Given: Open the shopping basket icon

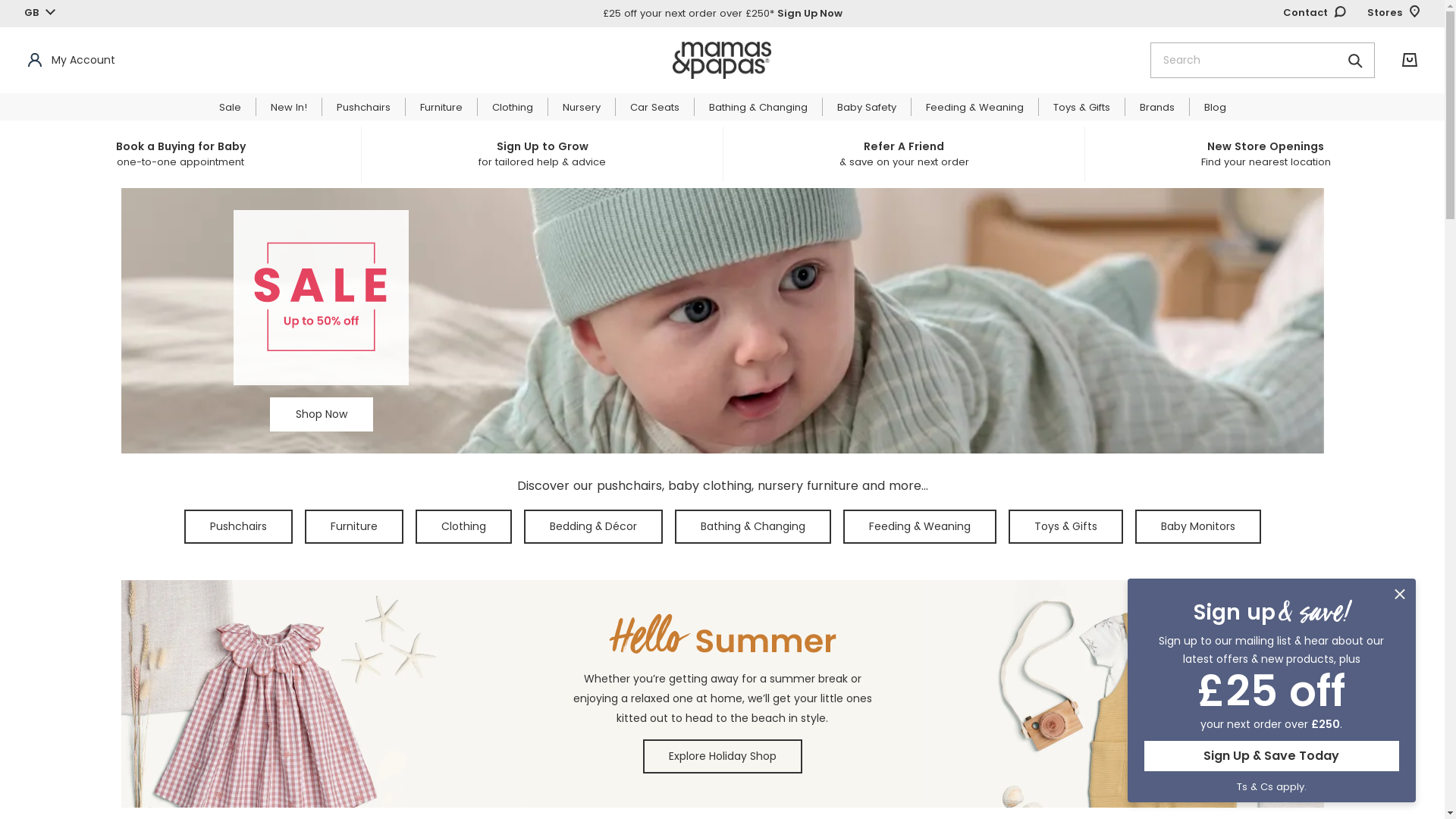Looking at the screenshot, I should pyautogui.click(x=1409, y=60).
